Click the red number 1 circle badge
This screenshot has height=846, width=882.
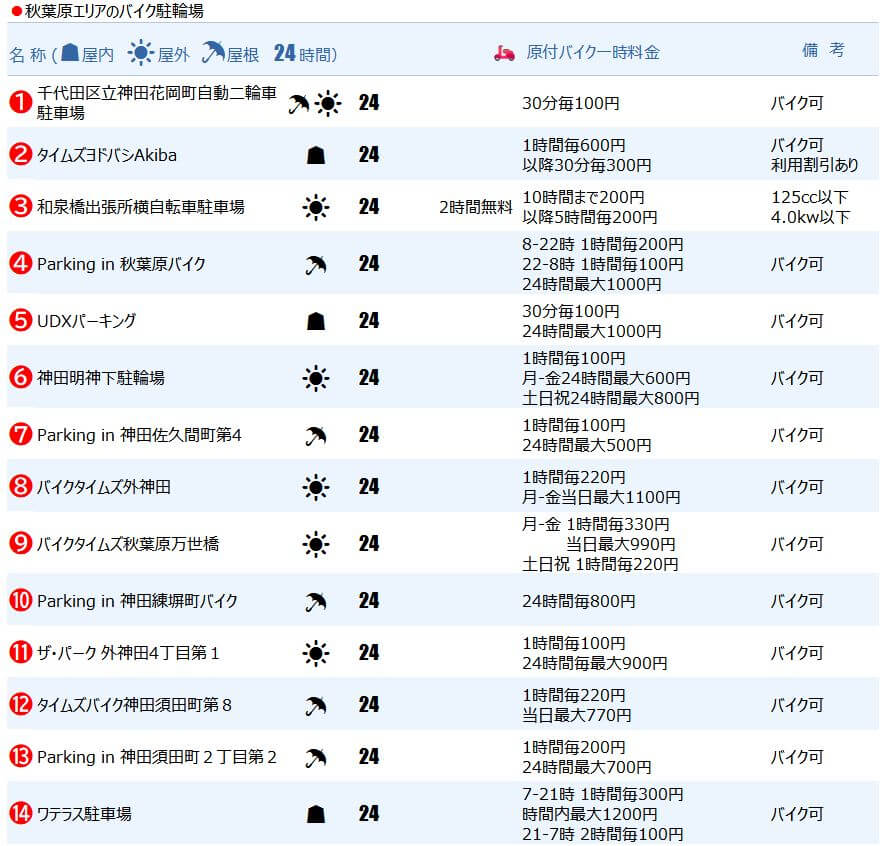point(20,102)
